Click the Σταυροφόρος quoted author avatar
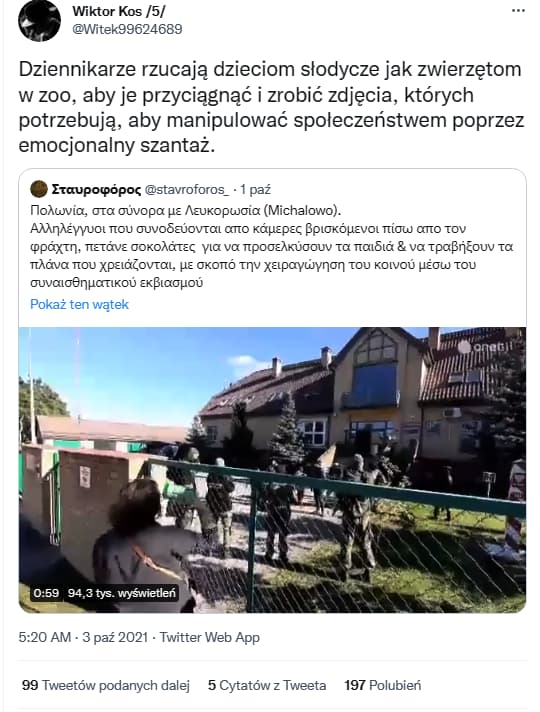The width and height of the screenshot is (540, 712). point(39,189)
